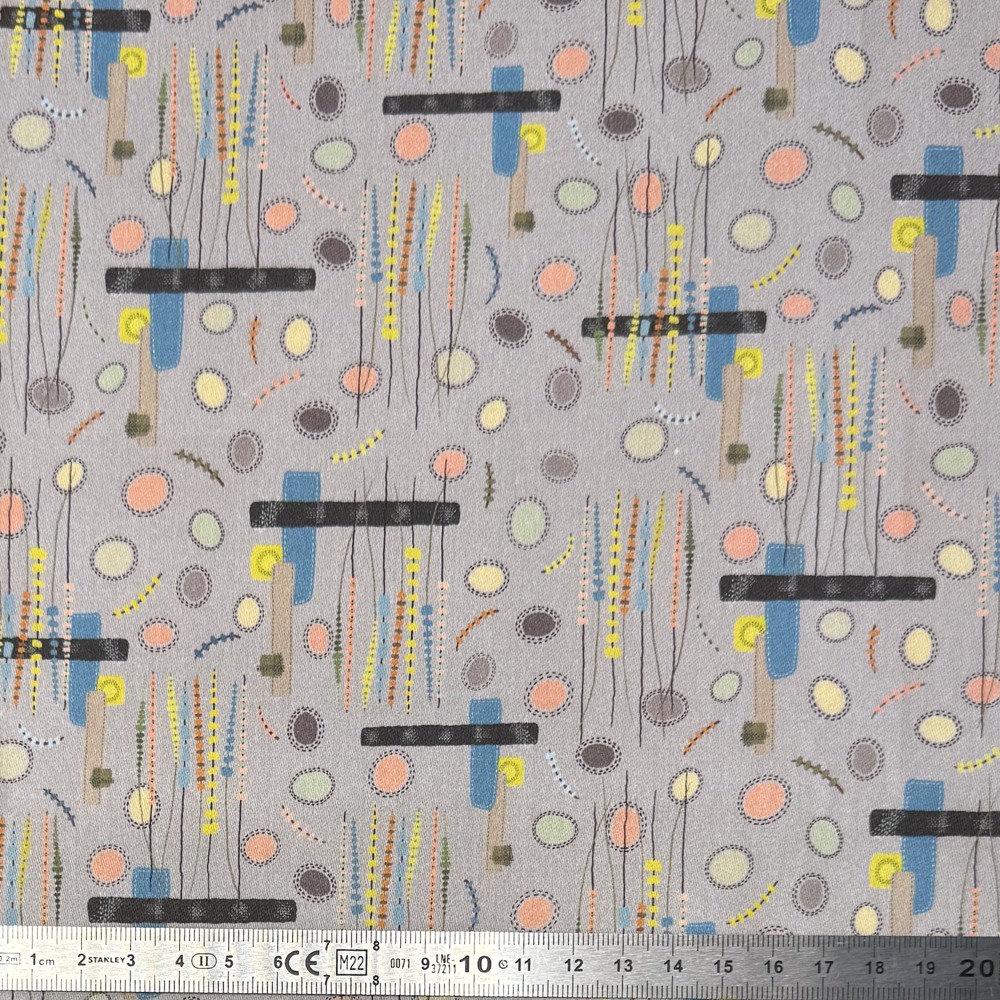Click the number 5 on the ruler
Screen dimensions: 1000x1000
(229, 961)
